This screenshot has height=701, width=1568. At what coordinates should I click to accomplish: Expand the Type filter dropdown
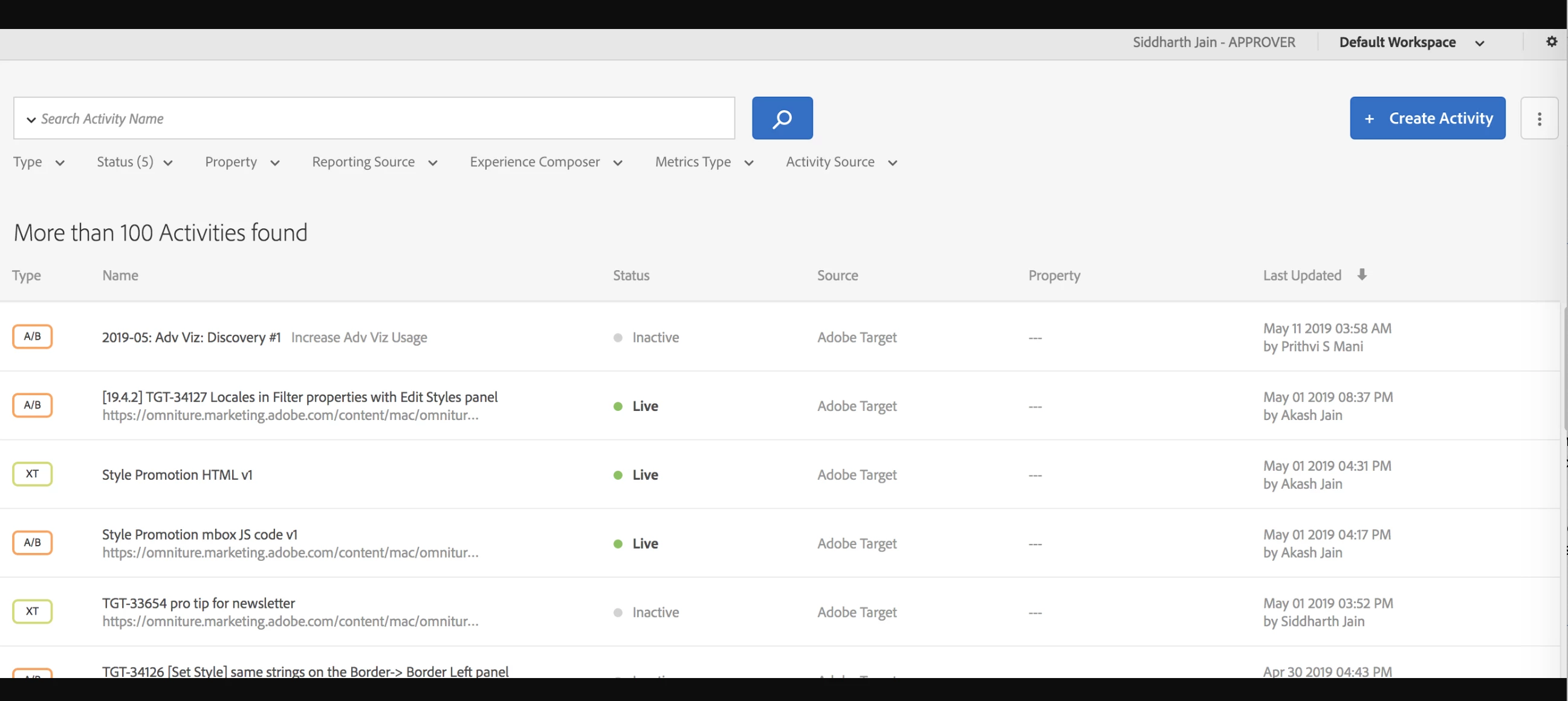pos(39,162)
